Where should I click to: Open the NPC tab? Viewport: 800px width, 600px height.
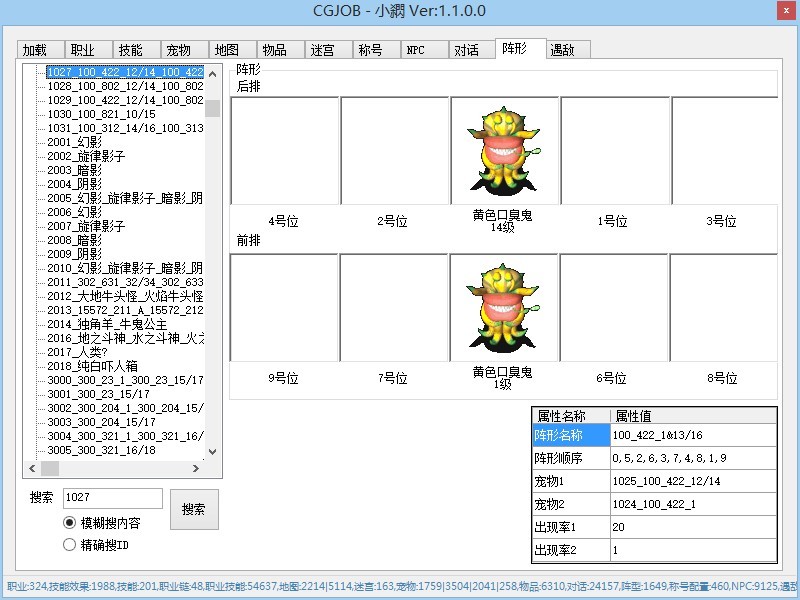(x=417, y=50)
